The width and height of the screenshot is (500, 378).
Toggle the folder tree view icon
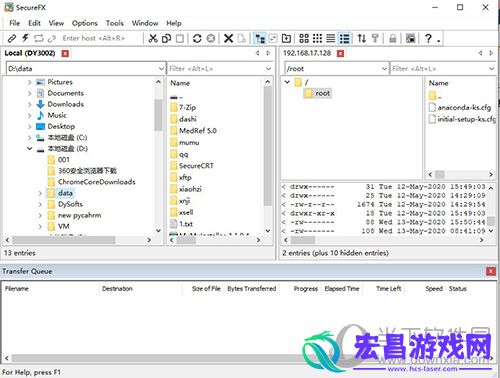pyautogui.click(x=260, y=38)
